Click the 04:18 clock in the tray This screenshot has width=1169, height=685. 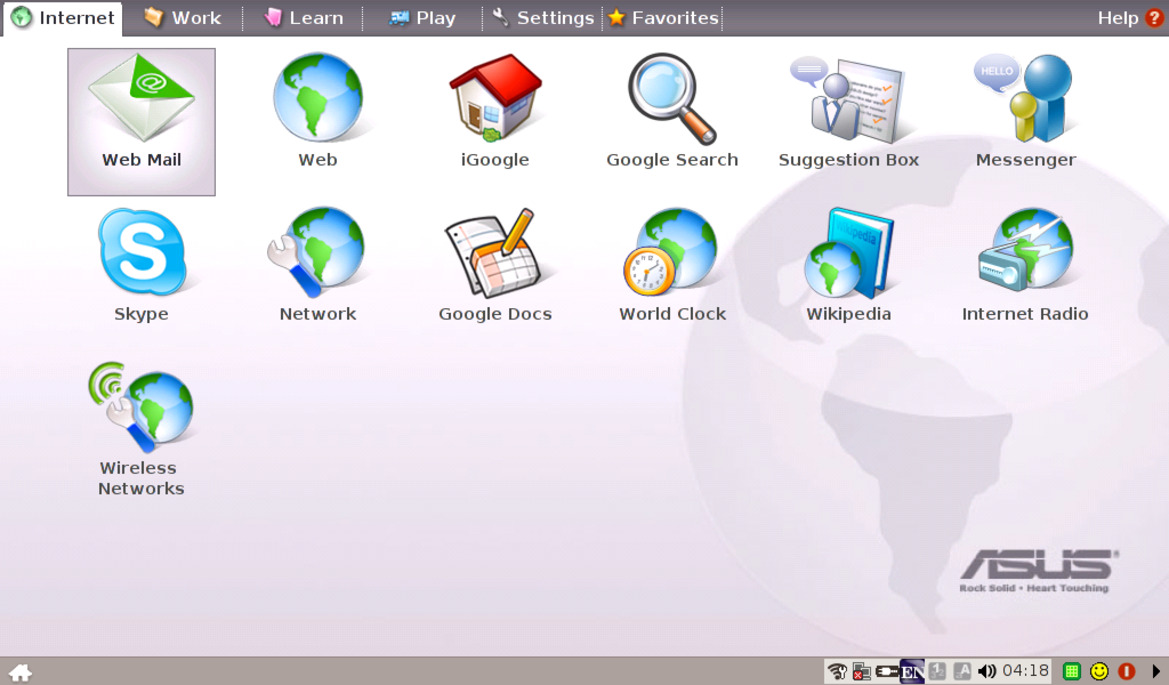coord(1026,671)
